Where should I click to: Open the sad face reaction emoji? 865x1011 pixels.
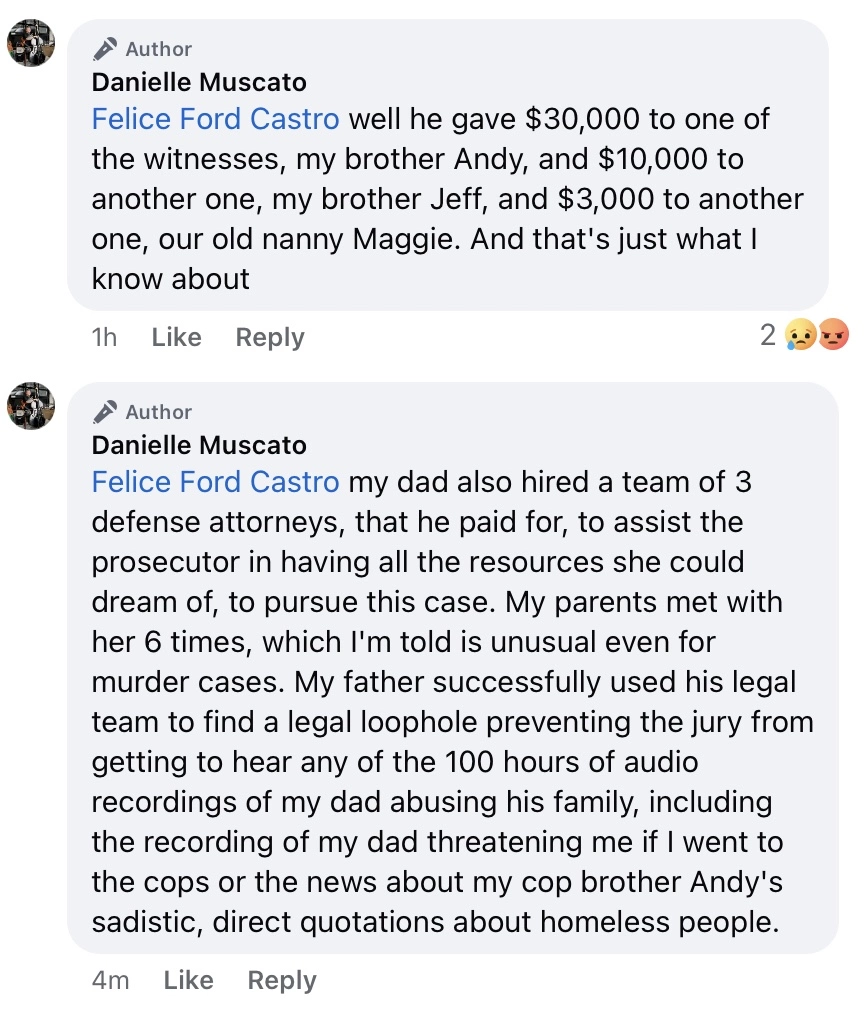click(800, 335)
